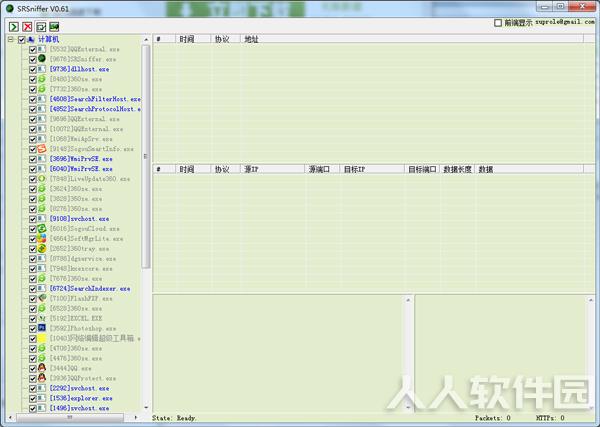Click the SearchIndexer.exe process icon

click(x=42, y=288)
